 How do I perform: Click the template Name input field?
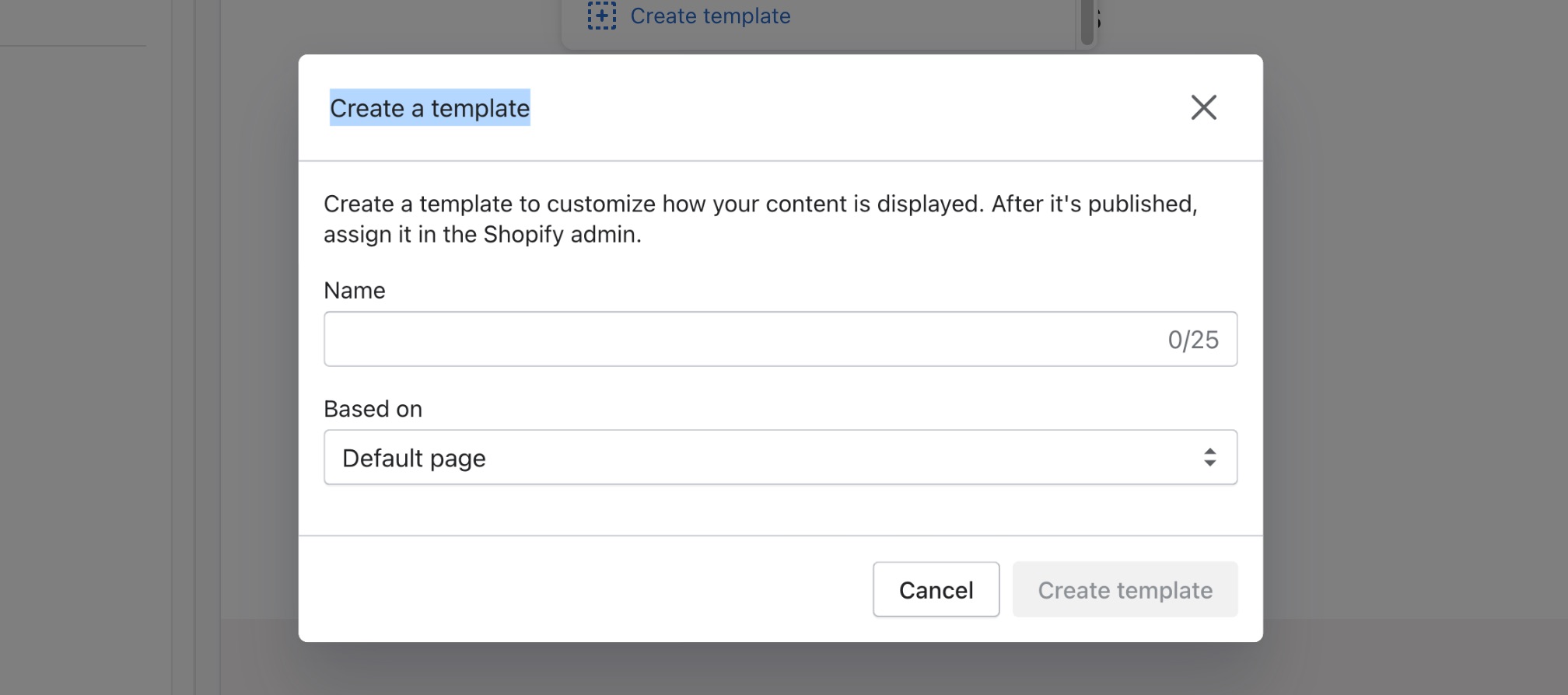click(x=780, y=339)
